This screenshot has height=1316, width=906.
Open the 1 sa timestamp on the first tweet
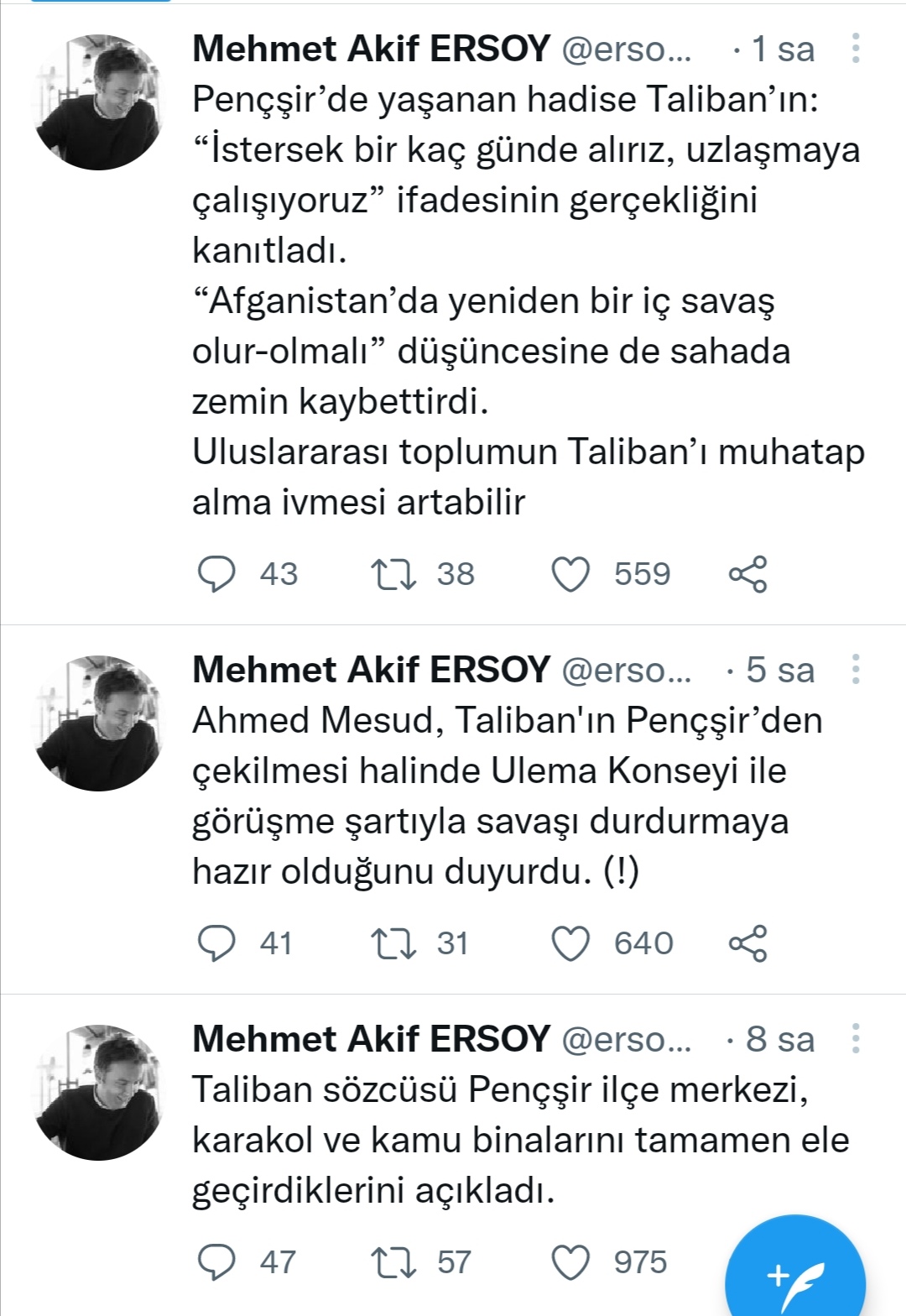click(782, 50)
